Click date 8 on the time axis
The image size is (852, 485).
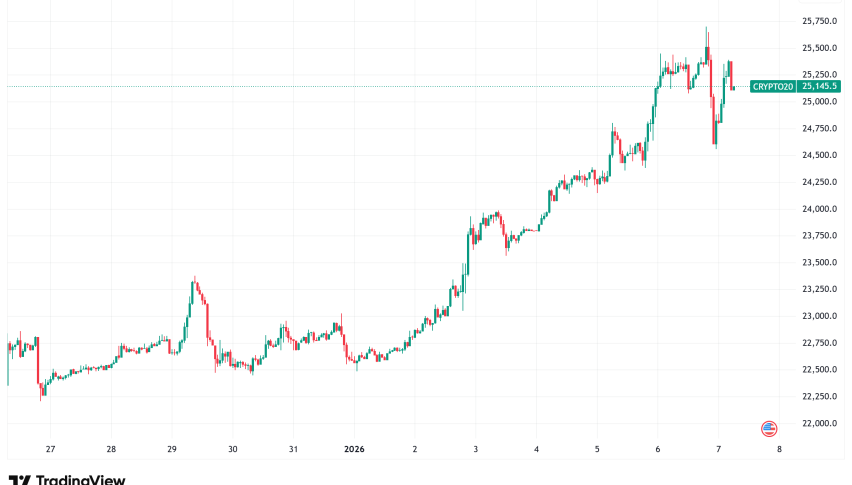coord(779,450)
